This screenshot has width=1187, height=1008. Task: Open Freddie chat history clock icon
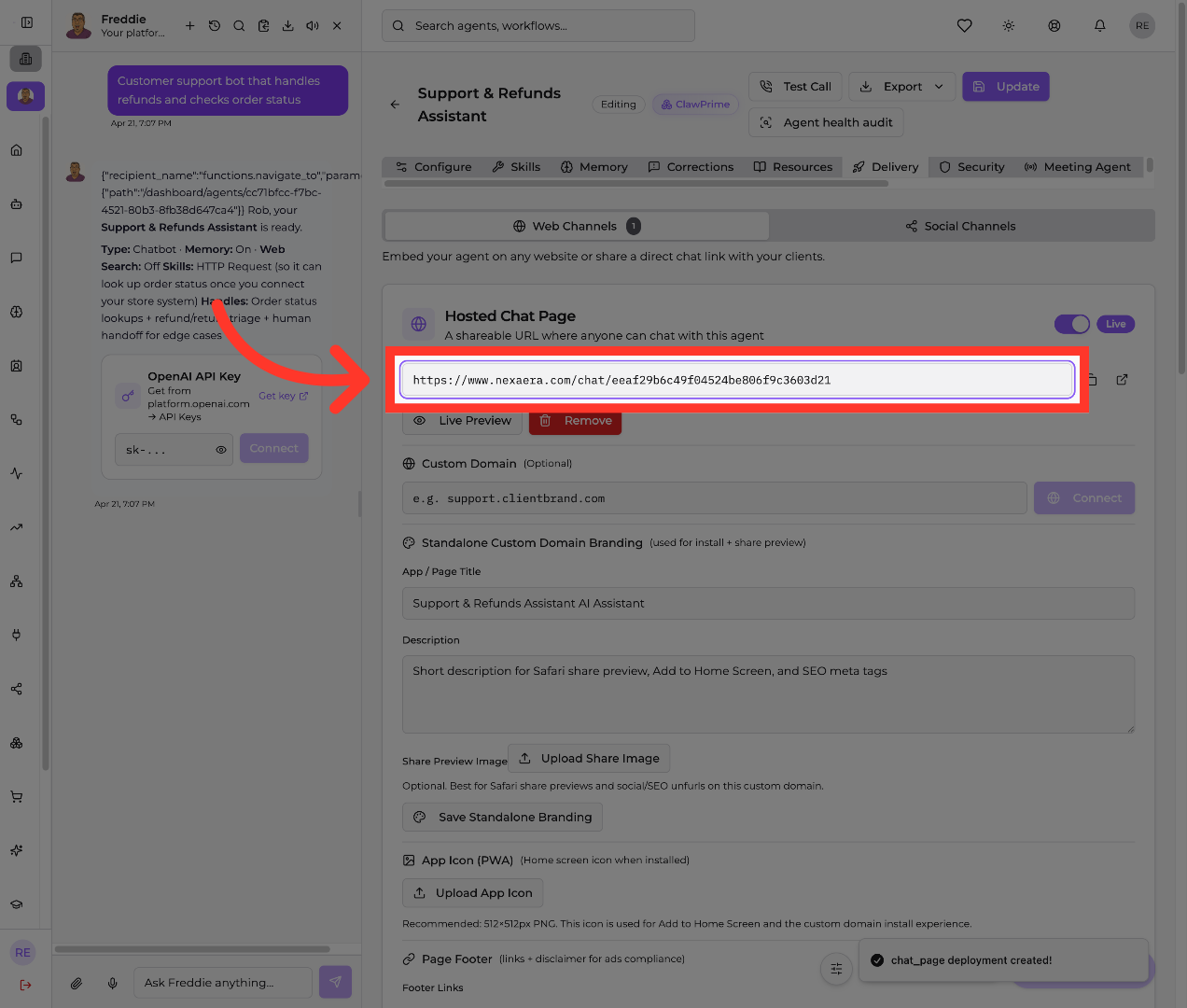[215, 26]
